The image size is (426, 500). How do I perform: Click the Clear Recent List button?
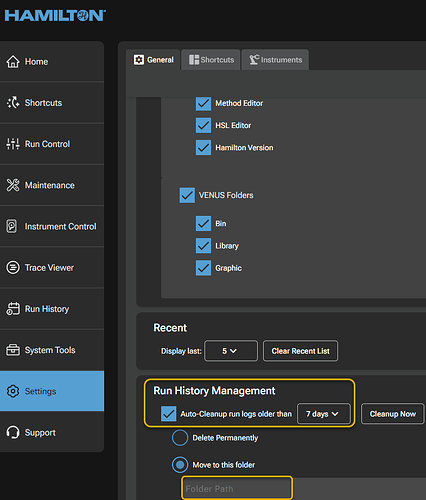[300, 351]
